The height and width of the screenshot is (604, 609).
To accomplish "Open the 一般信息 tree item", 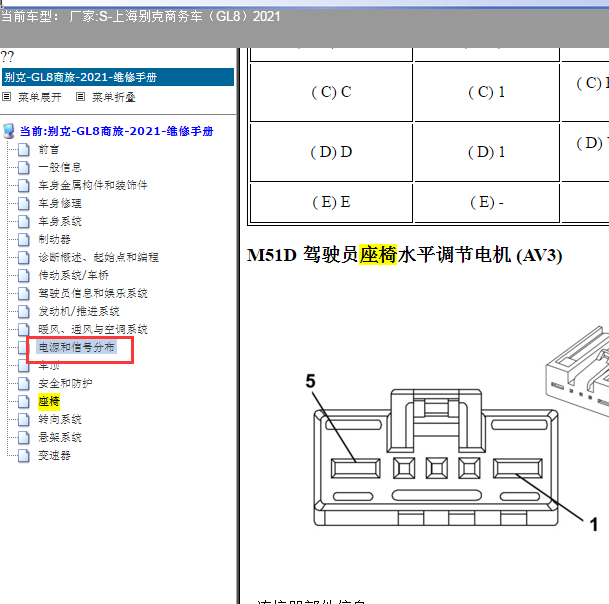I will click(x=60, y=167).
